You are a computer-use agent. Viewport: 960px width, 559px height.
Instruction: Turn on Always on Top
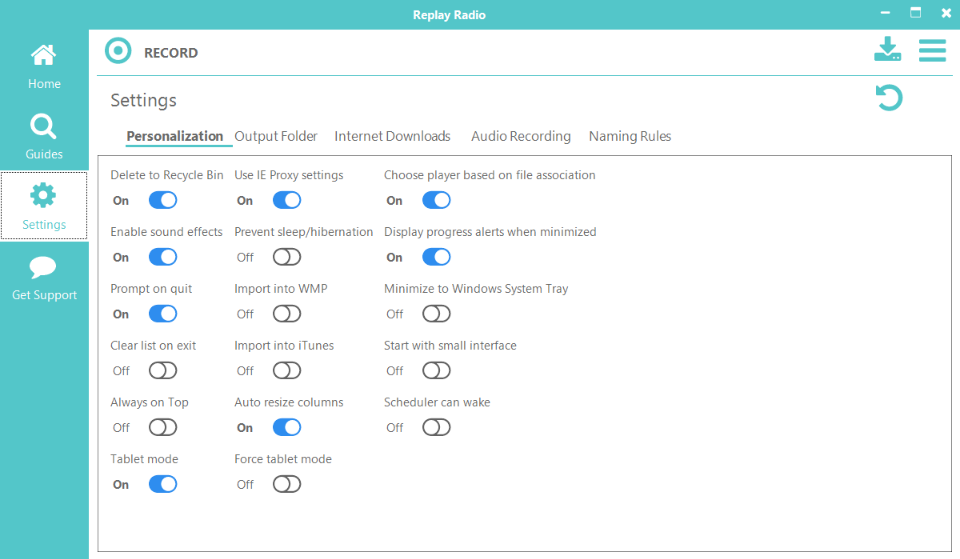click(x=163, y=427)
